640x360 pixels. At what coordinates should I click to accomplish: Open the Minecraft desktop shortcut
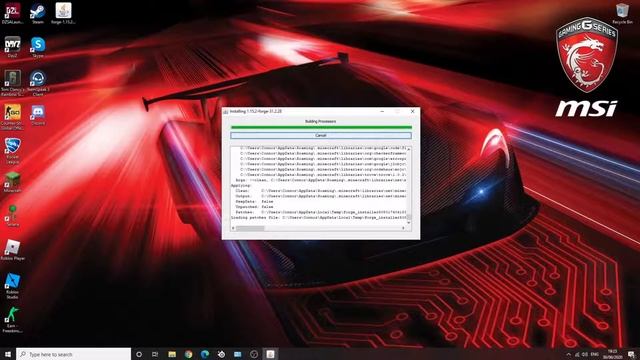click(12, 182)
